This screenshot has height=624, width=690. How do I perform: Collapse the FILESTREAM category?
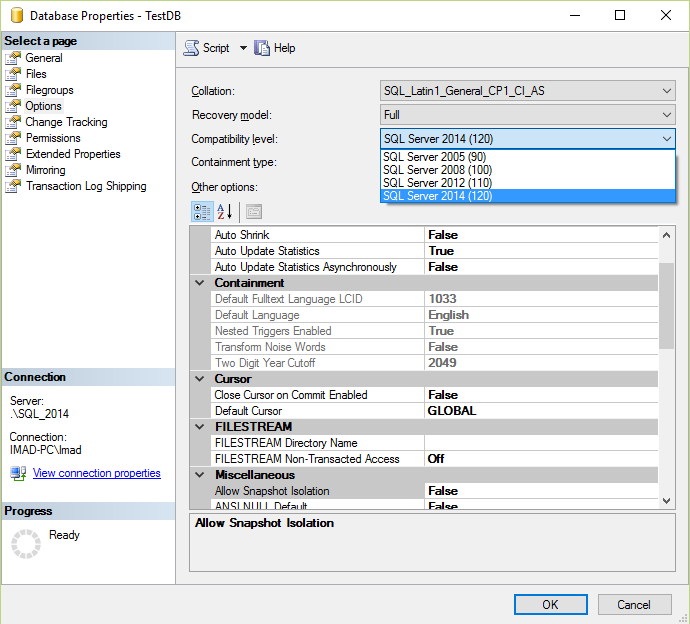pyautogui.click(x=200, y=426)
